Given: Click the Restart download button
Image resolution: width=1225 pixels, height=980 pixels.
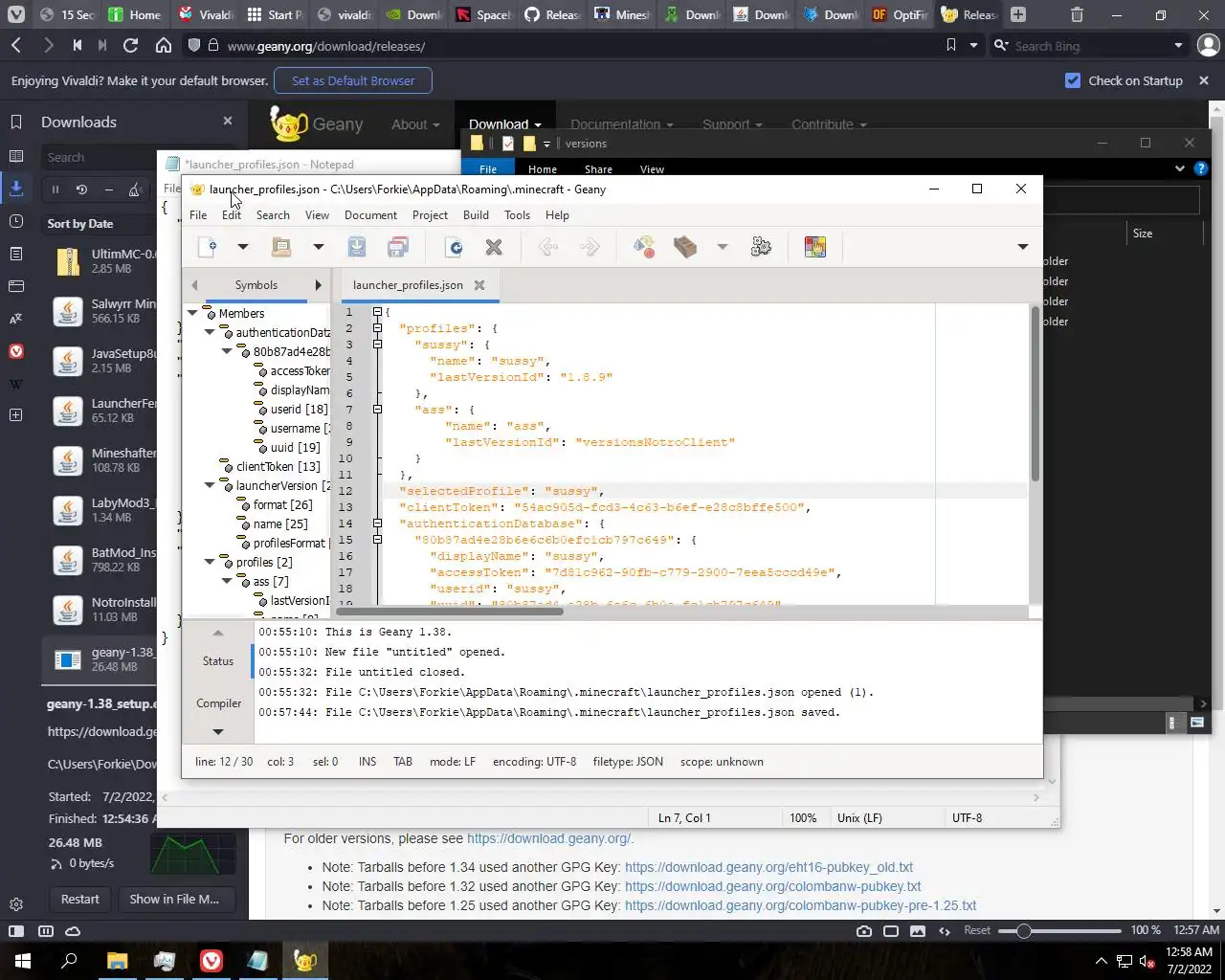Looking at the screenshot, I should (80, 900).
